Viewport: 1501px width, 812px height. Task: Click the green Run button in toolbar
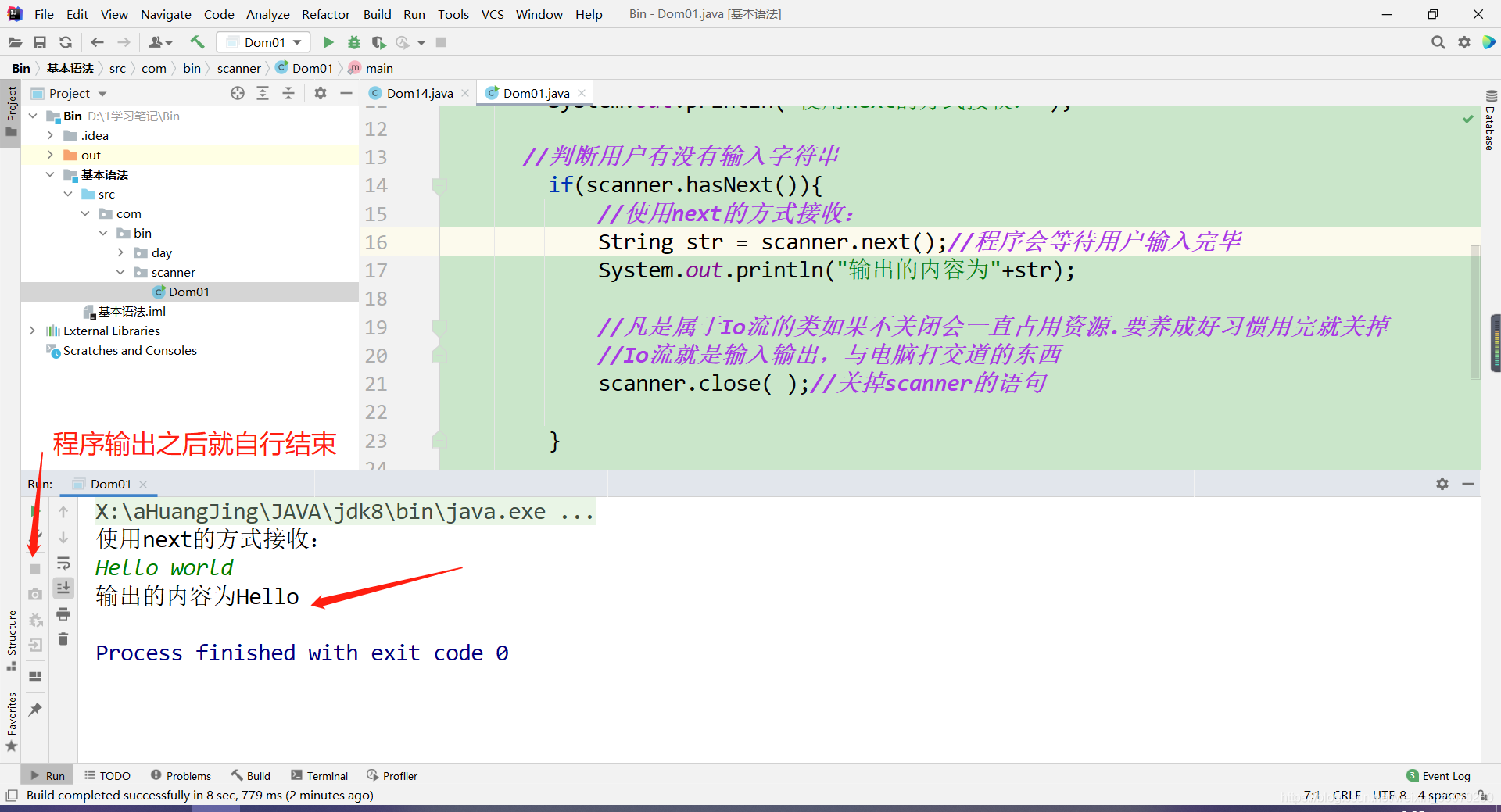click(x=328, y=42)
